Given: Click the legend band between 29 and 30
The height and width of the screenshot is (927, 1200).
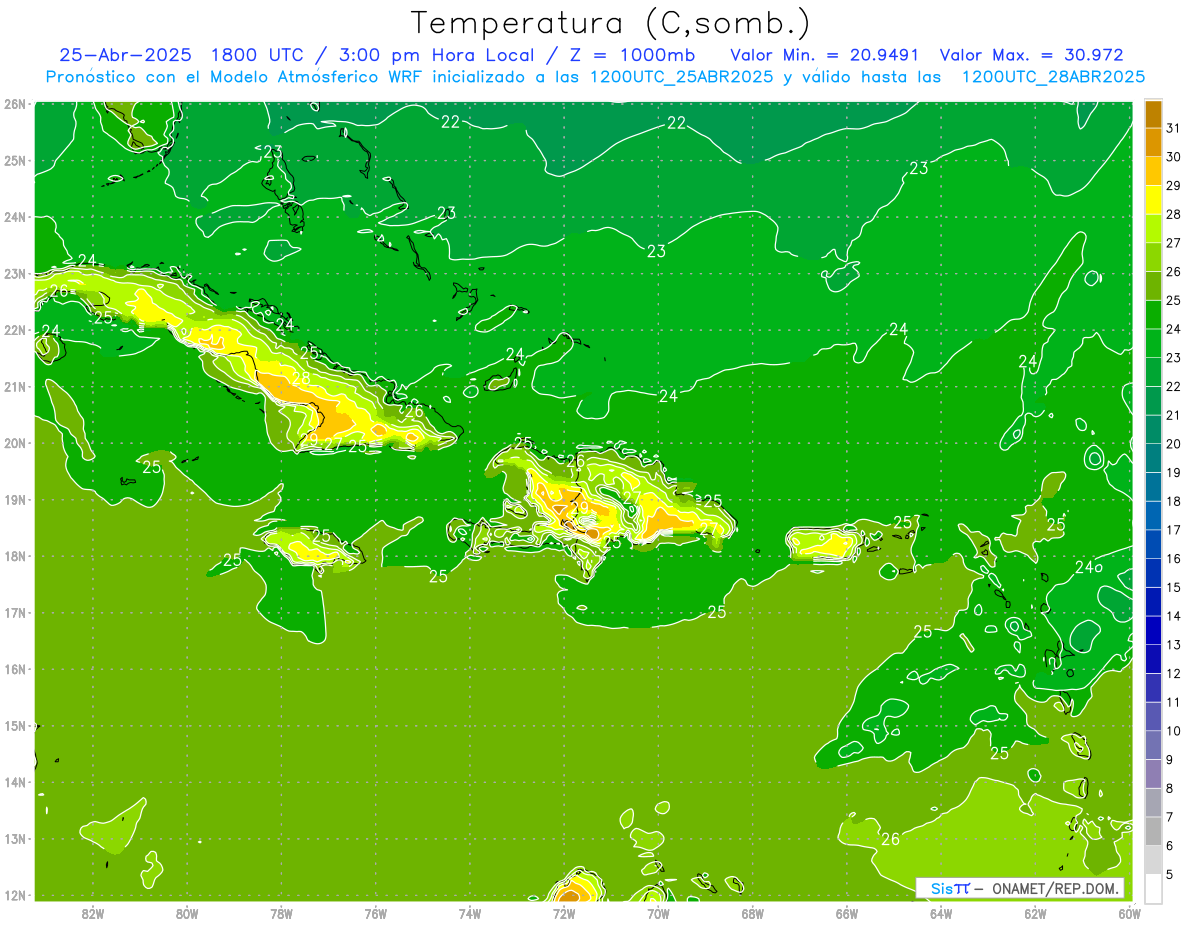Looking at the screenshot, I should point(1153,171).
